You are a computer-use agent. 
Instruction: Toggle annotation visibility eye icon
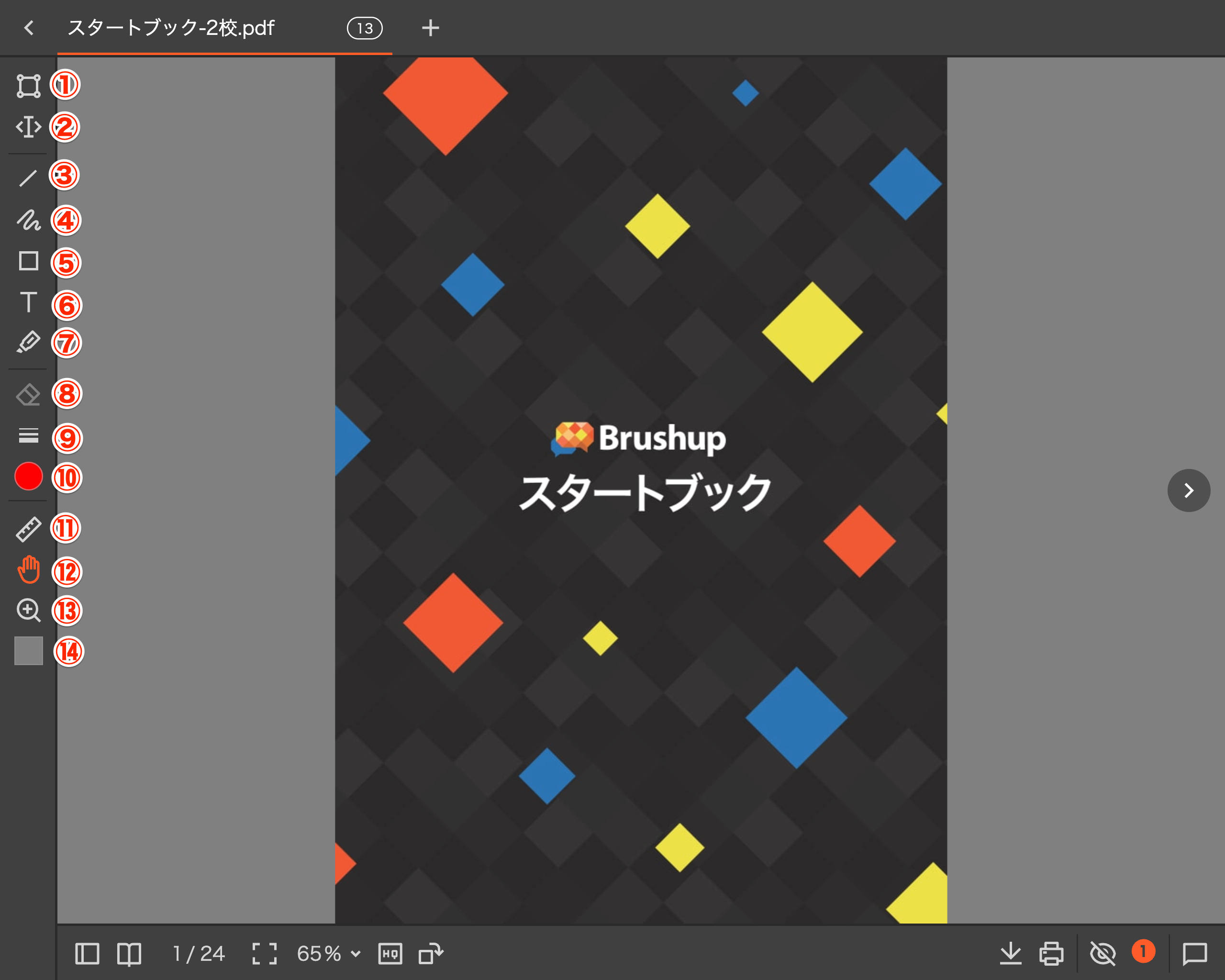coord(1103,954)
